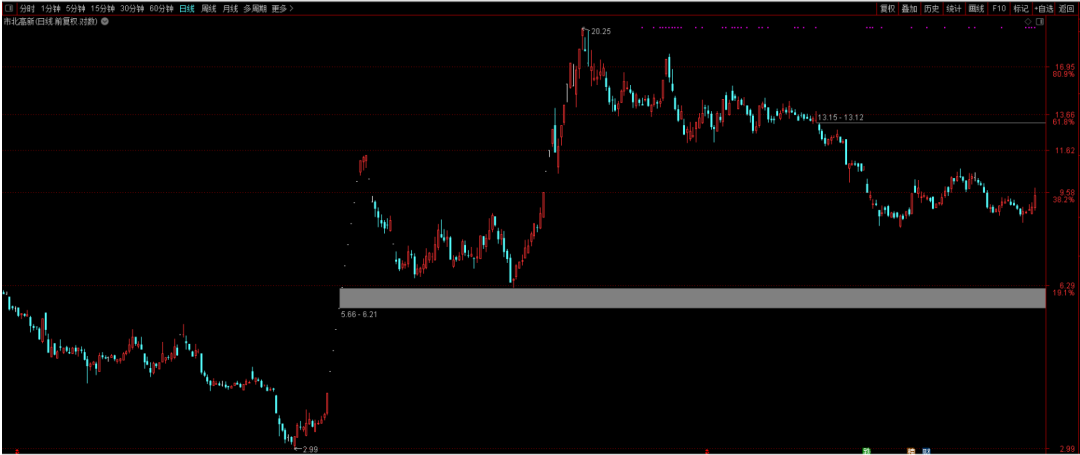Open F10 company information
This screenshot has height=455, width=1080.
point(999,9)
